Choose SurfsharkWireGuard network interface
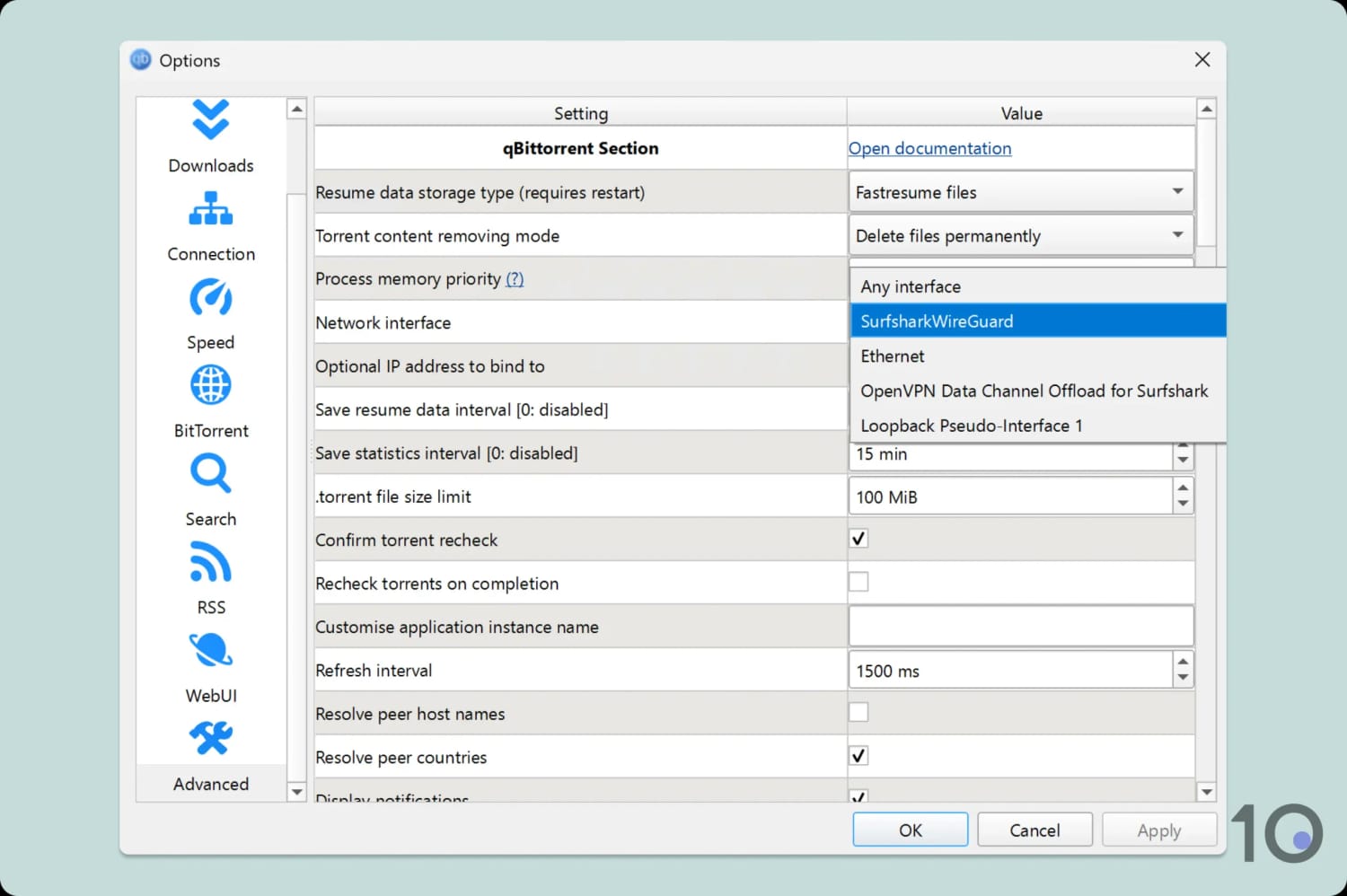This screenshot has width=1347, height=896. coord(1038,321)
